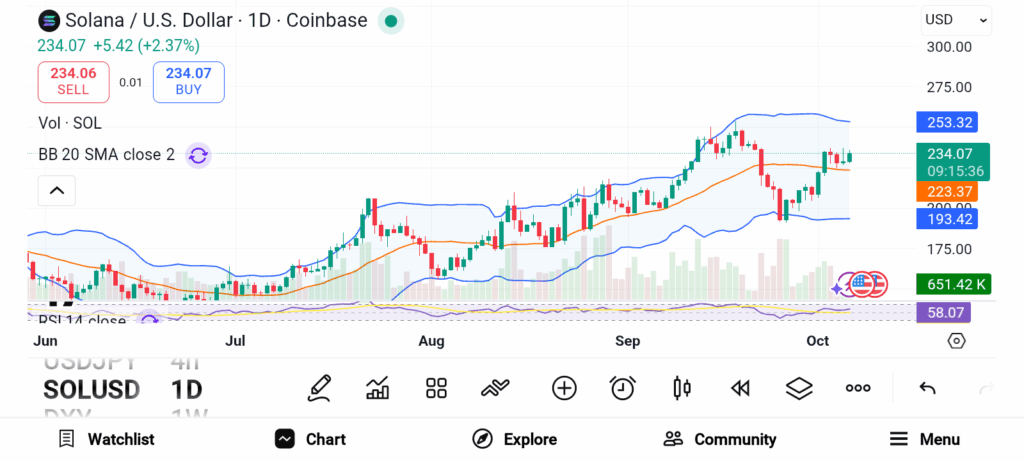Open the USD currency dropdown

point(956,20)
